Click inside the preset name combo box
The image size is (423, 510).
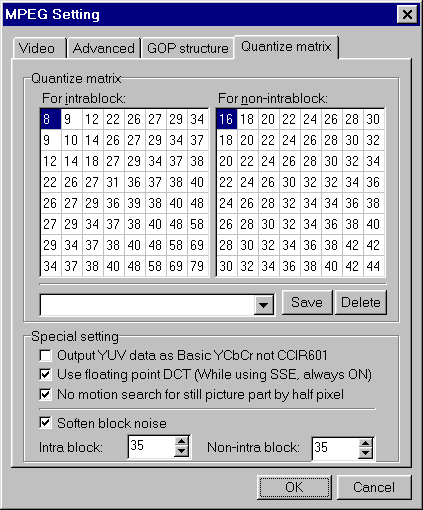tap(147, 305)
